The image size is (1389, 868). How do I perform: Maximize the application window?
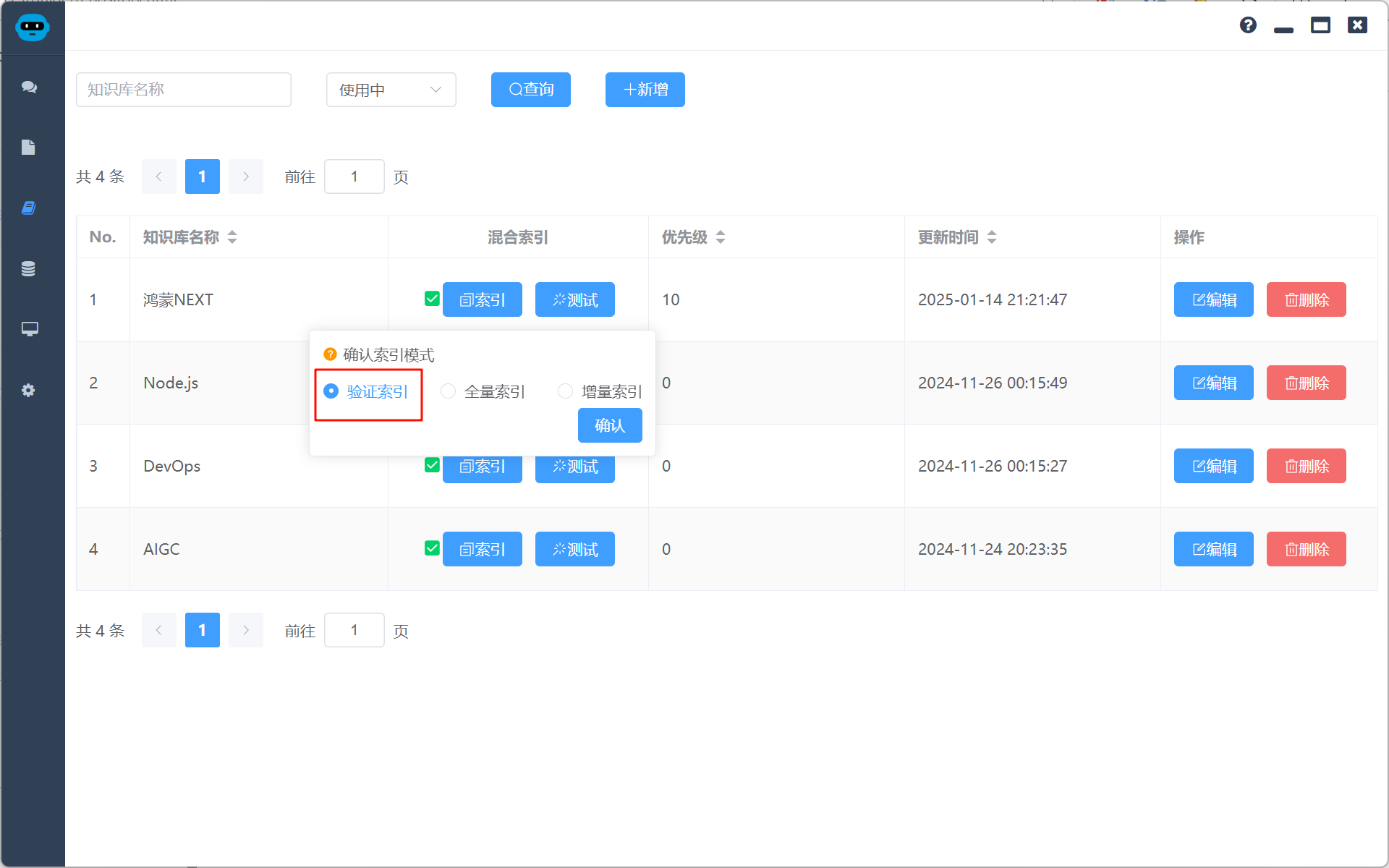coord(1320,25)
